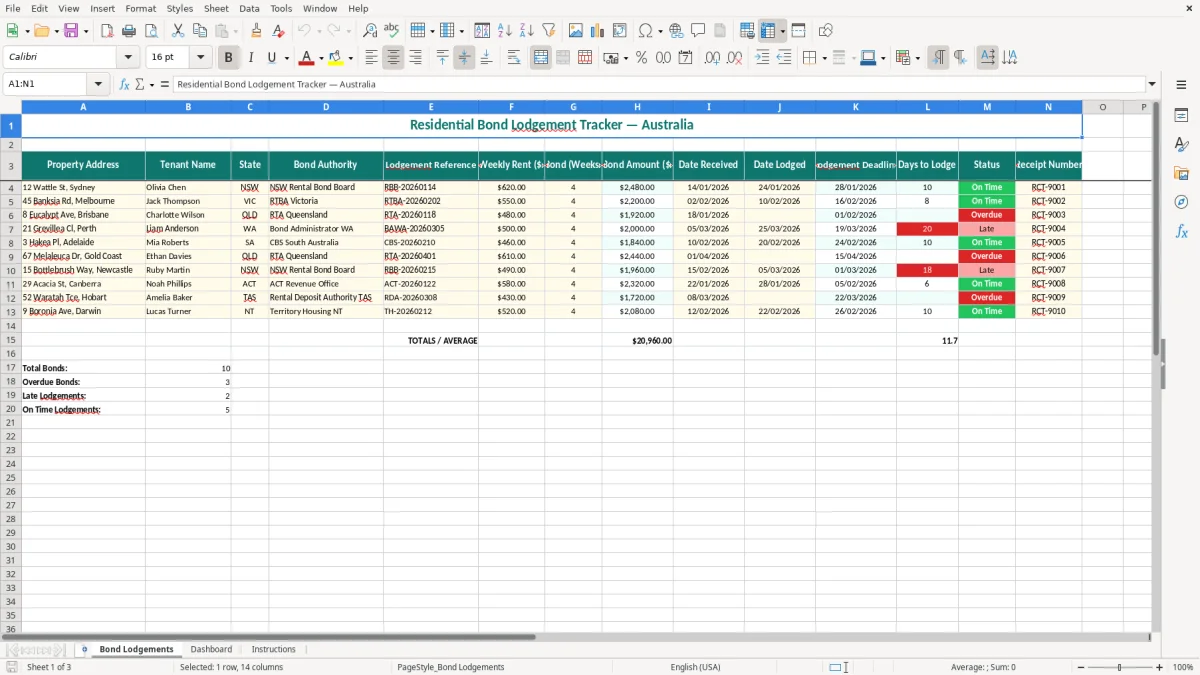Click the Export as PDF icon
Screen dimensions: 1200x675
pos(107,31)
